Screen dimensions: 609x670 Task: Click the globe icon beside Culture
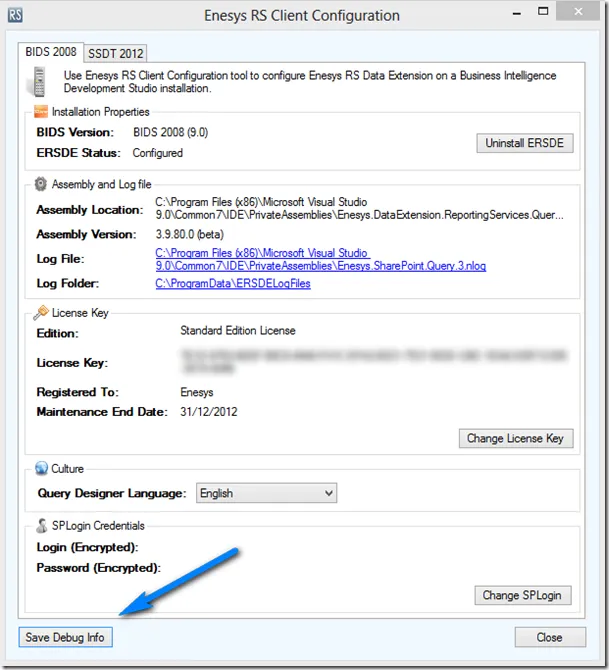tap(41, 468)
